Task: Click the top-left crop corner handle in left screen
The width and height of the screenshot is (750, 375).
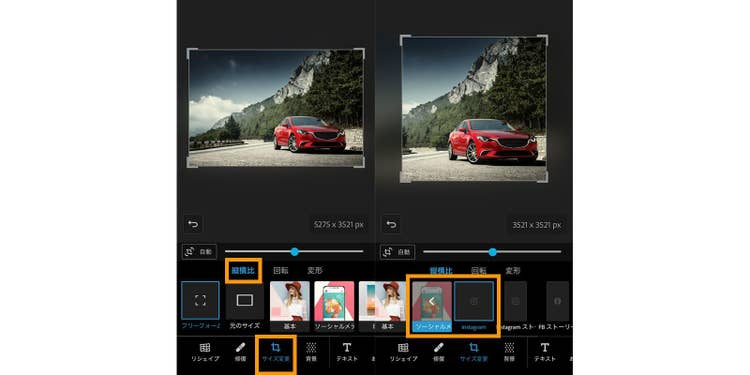Action: (x=190, y=52)
